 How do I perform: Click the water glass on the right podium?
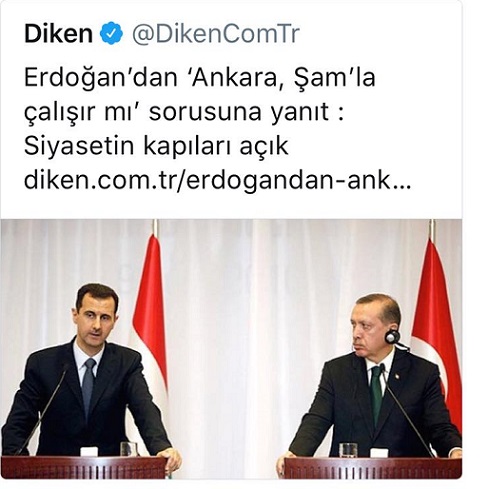pyautogui.click(x=348, y=450)
